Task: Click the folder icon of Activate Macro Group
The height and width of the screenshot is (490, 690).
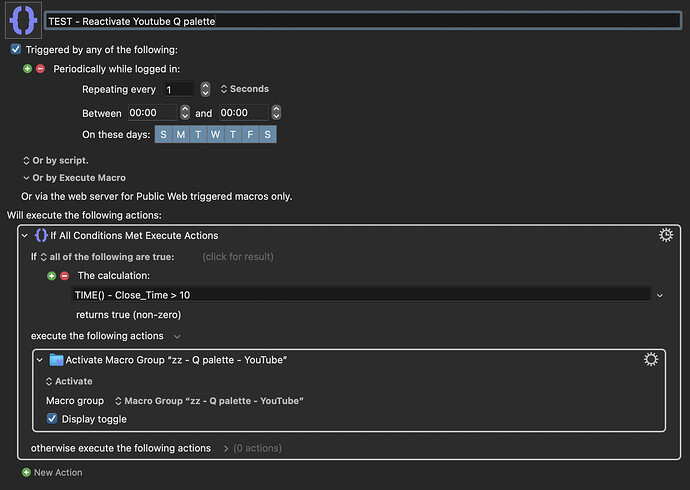Action: [56, 360]
